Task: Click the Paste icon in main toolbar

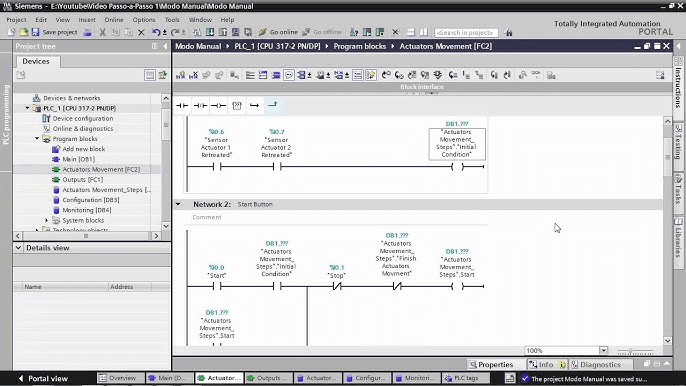Action: tap(128, 32)
